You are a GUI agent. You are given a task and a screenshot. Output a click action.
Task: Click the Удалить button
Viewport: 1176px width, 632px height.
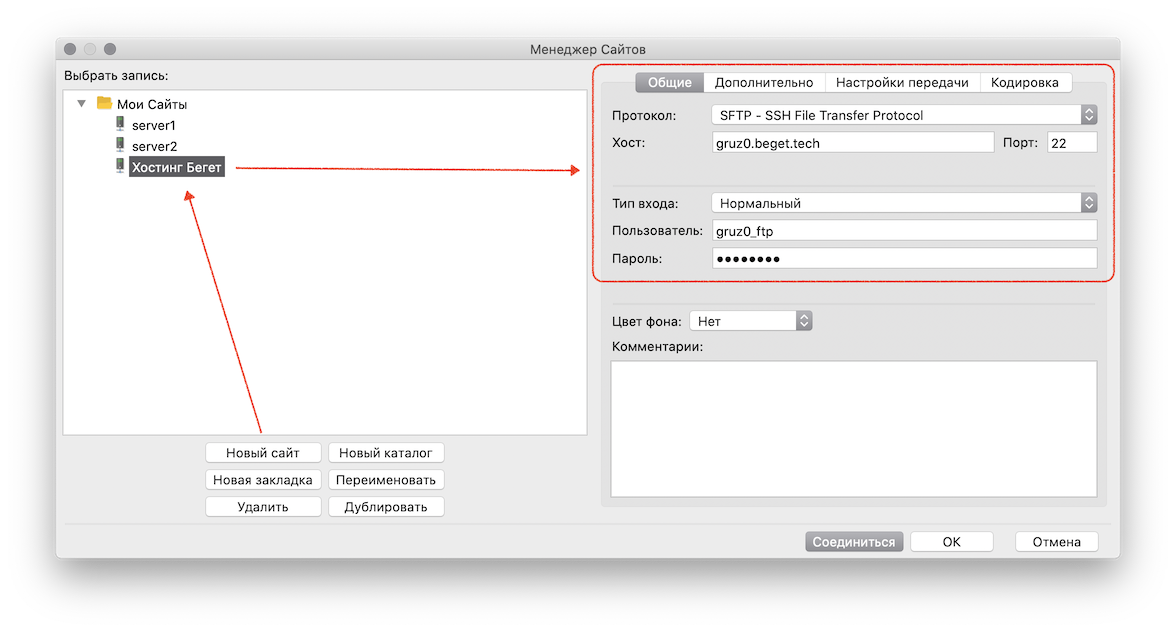click(x=263, y=507)
